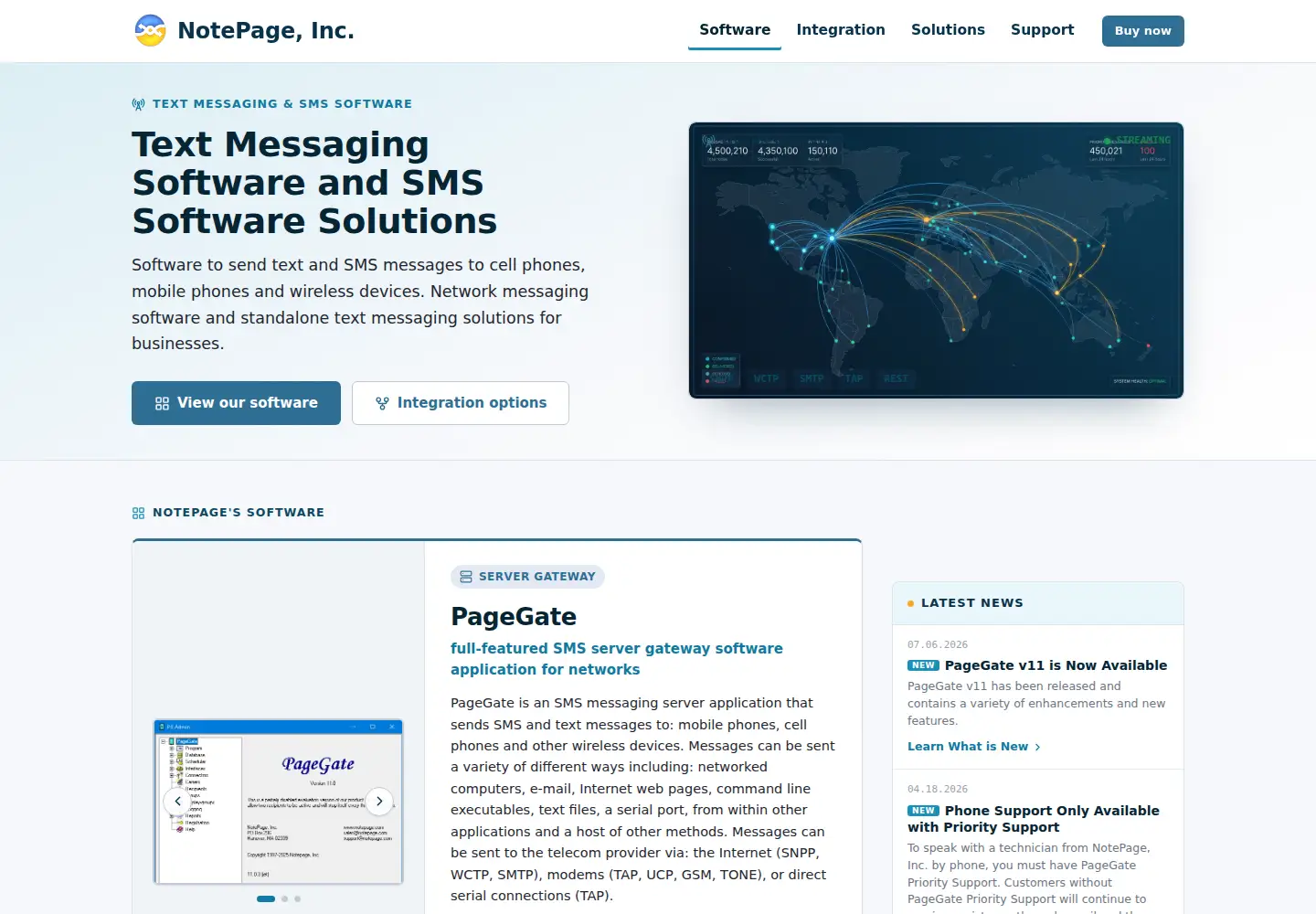Image resolution: width=1316 pixels, height=914 pixels.
Task: Show next PageGate screenshot with right arrow
Action: pyautogui.click(x=379, y=802)
